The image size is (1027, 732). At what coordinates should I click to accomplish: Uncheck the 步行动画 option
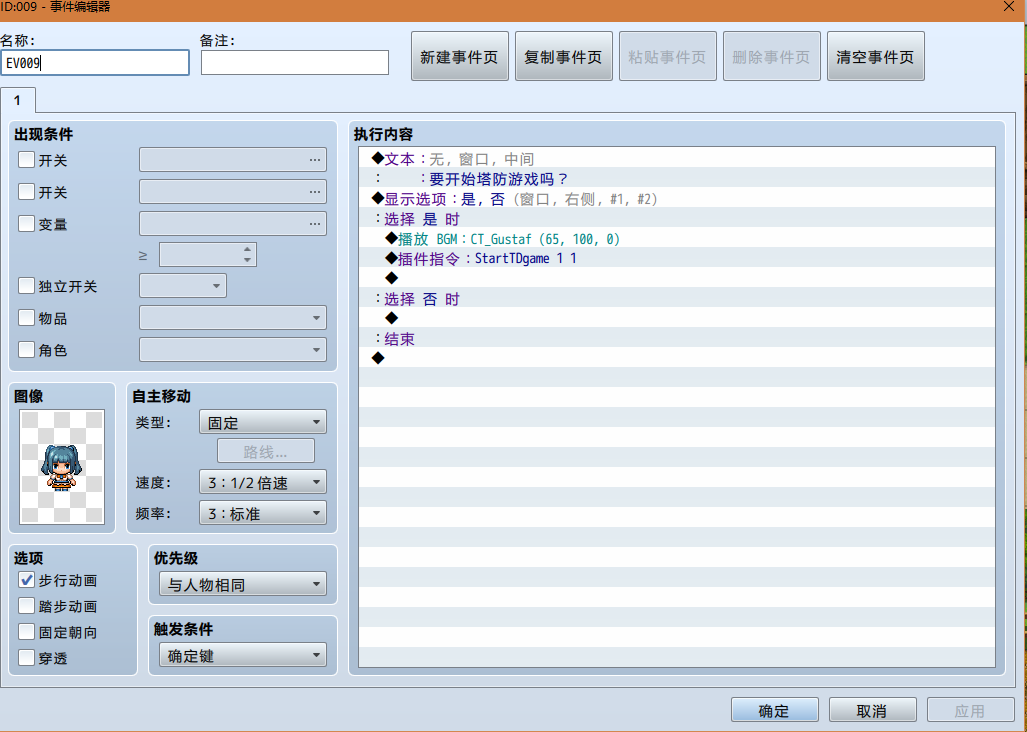(26, 580)
